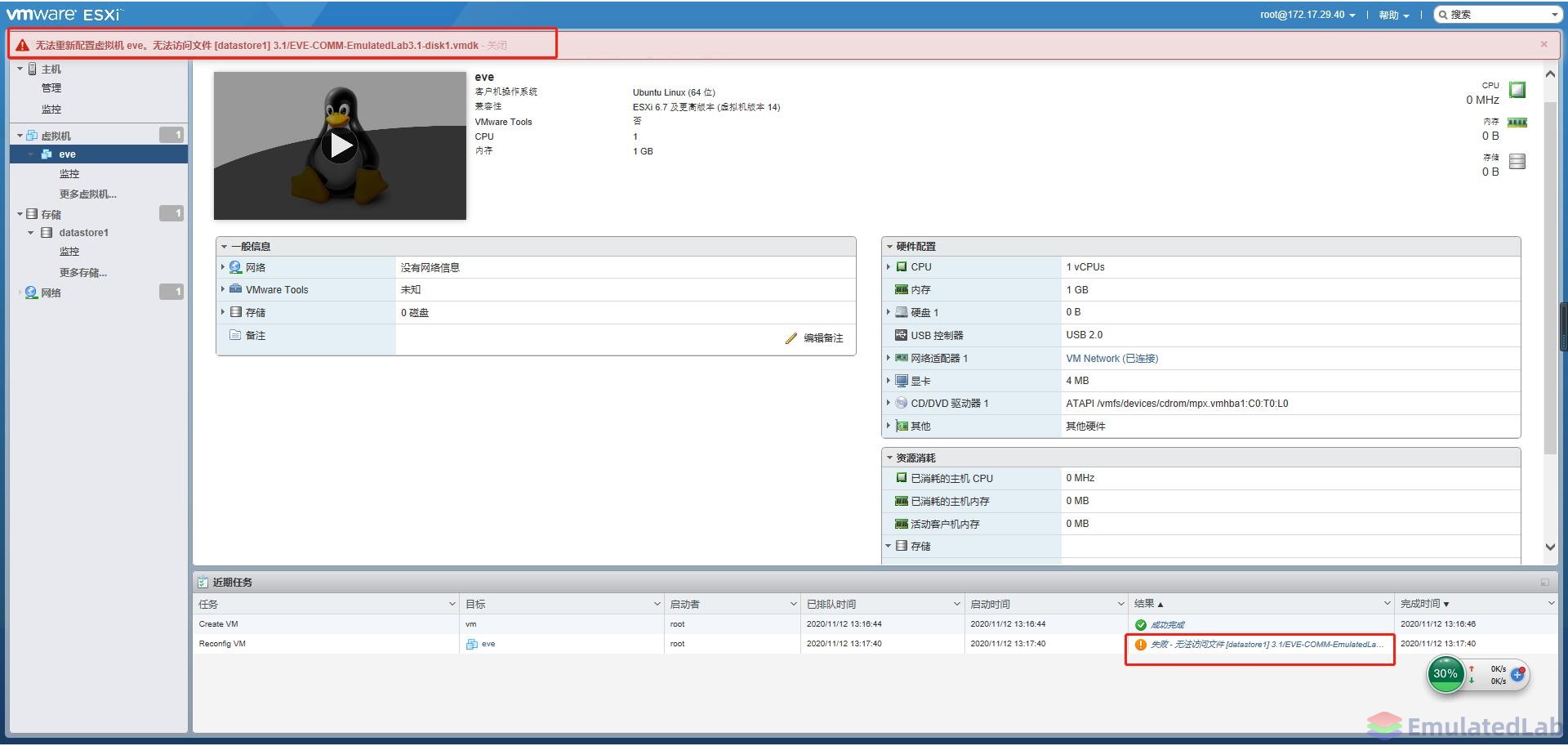Click the scroll up arrow of main pane
Image resolution: width=1568 pixels, height=746 pixels.
coord(1550,74)
